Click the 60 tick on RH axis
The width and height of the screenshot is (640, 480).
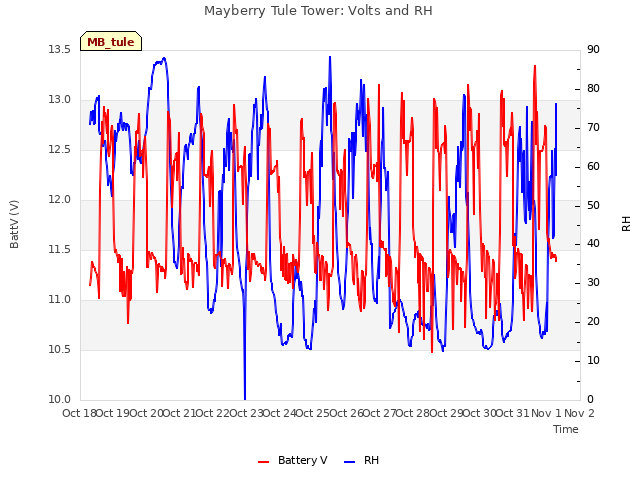(593, 167)
